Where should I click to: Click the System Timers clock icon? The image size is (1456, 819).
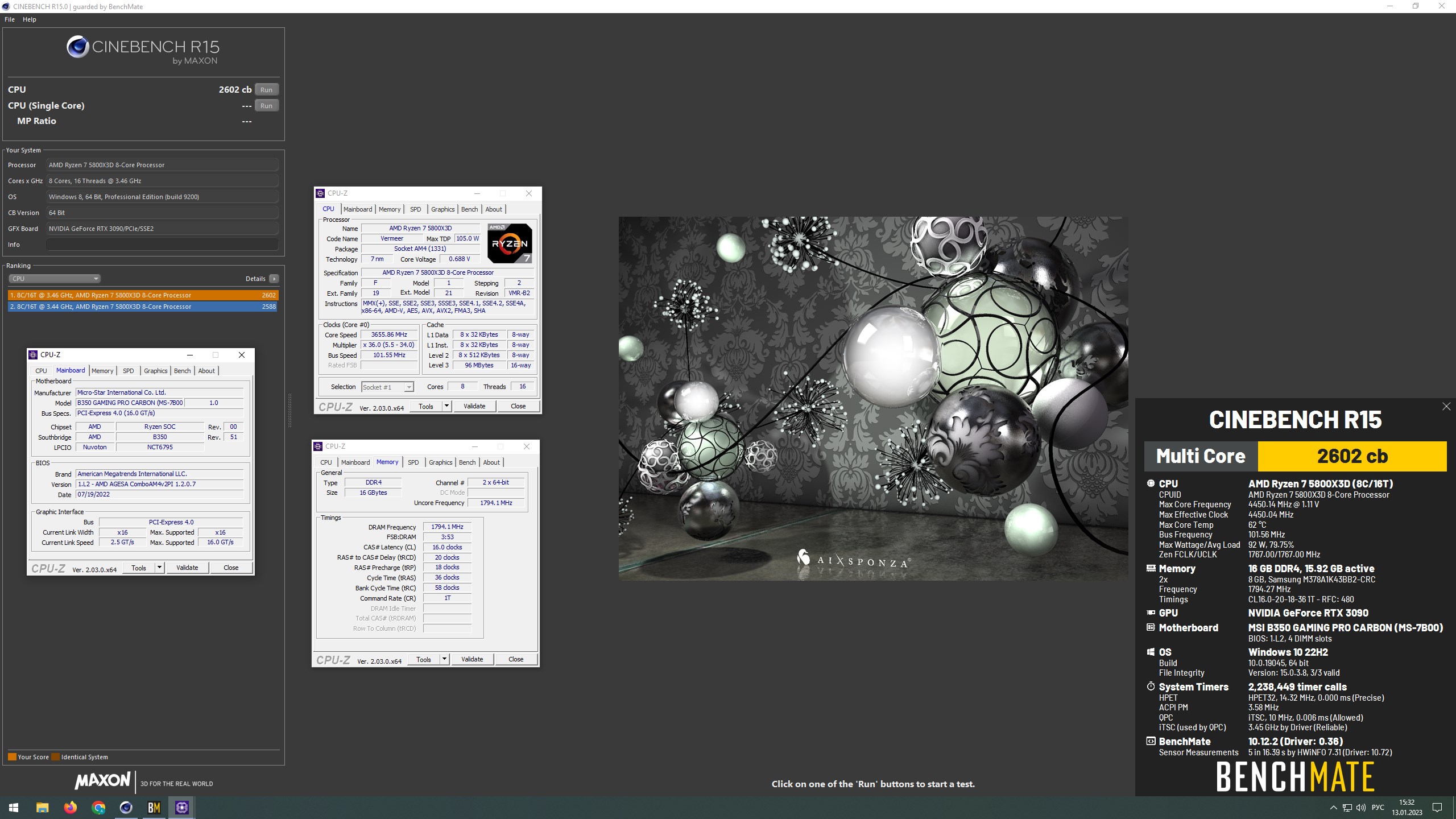click(x=1151, y=686)
